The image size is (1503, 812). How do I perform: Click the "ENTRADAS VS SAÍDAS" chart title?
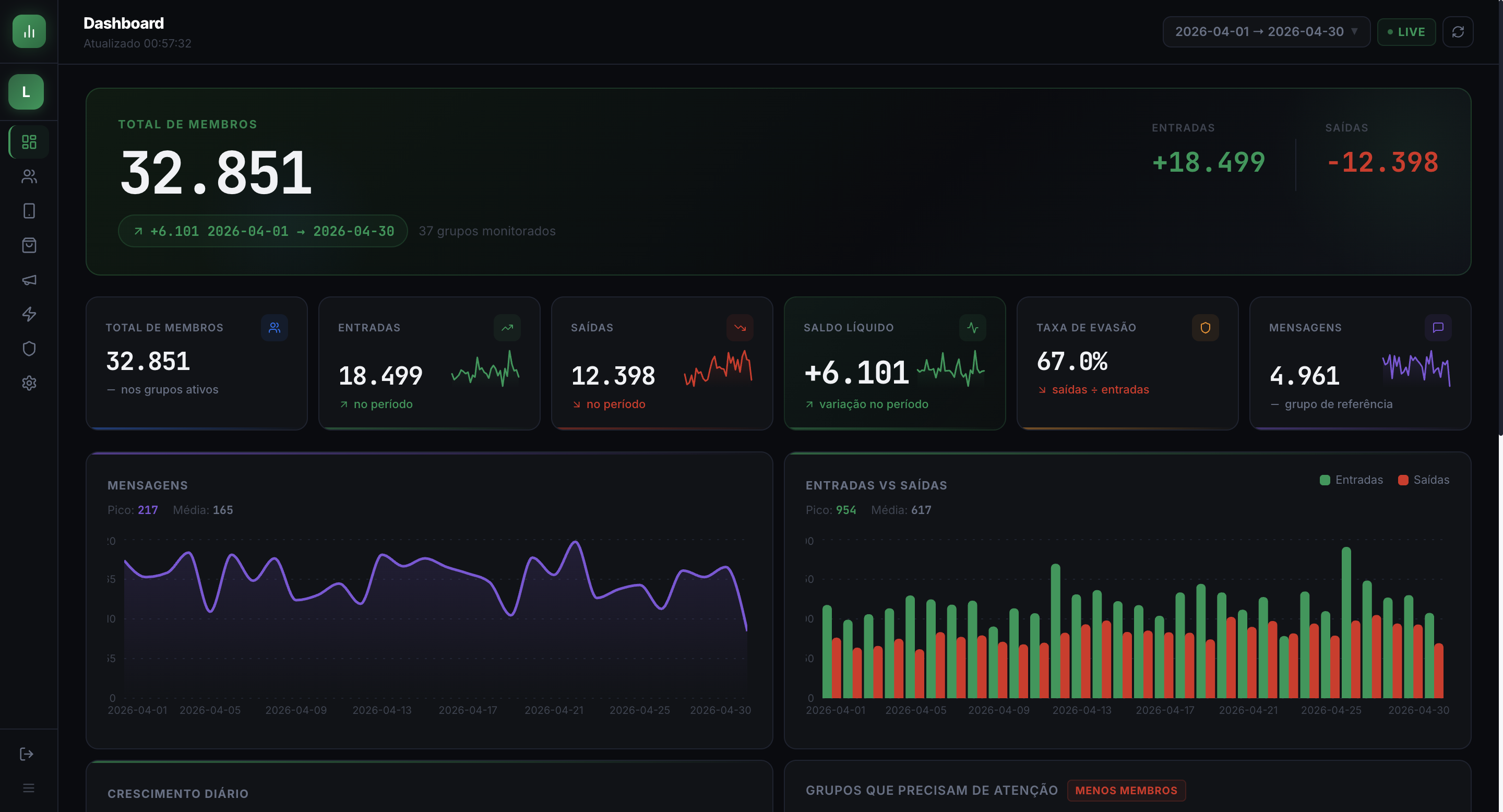(876, 485)
